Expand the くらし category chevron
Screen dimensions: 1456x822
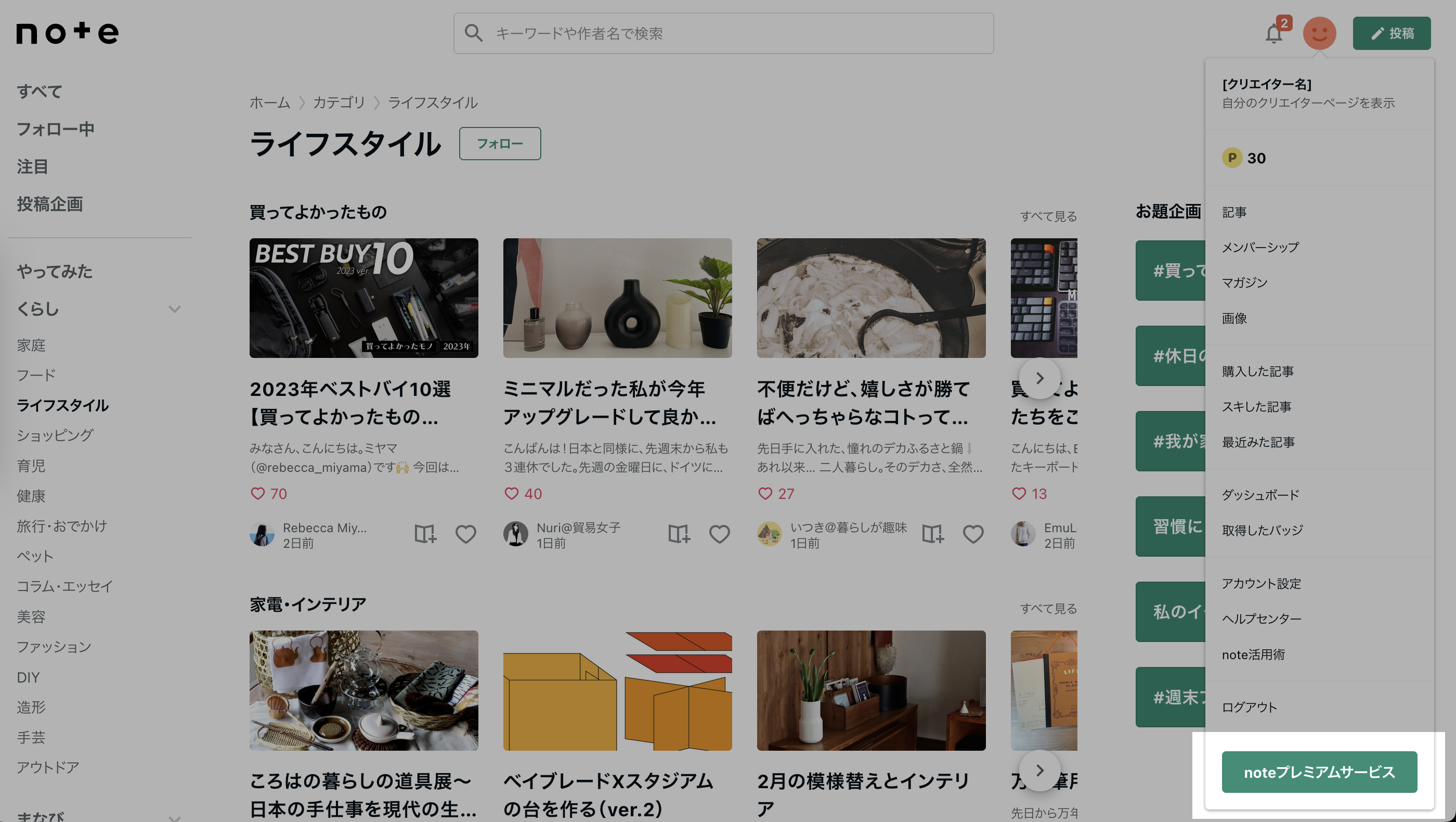click(x=175, y=309)
